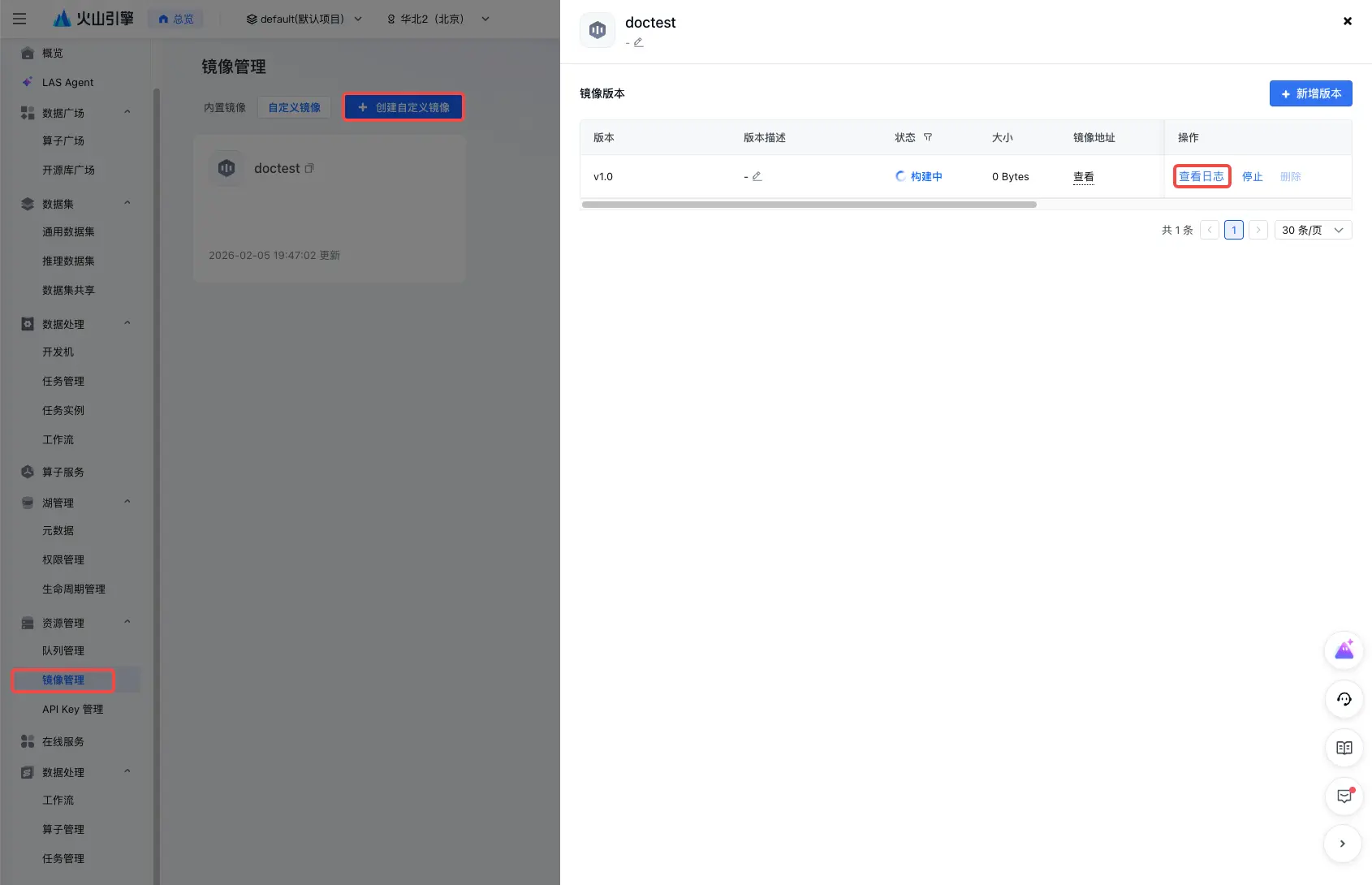Click 查看 under 镜像地址 column
The image size is (1372, 885).
pos(1084,176)
